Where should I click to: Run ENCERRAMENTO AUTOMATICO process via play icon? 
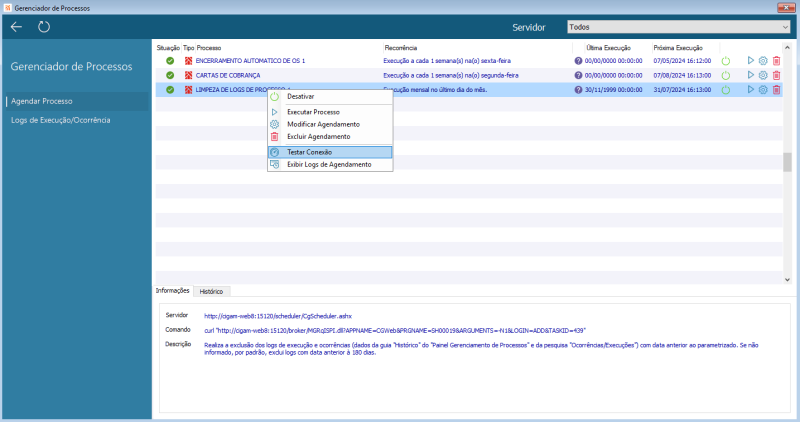[751, 61]
